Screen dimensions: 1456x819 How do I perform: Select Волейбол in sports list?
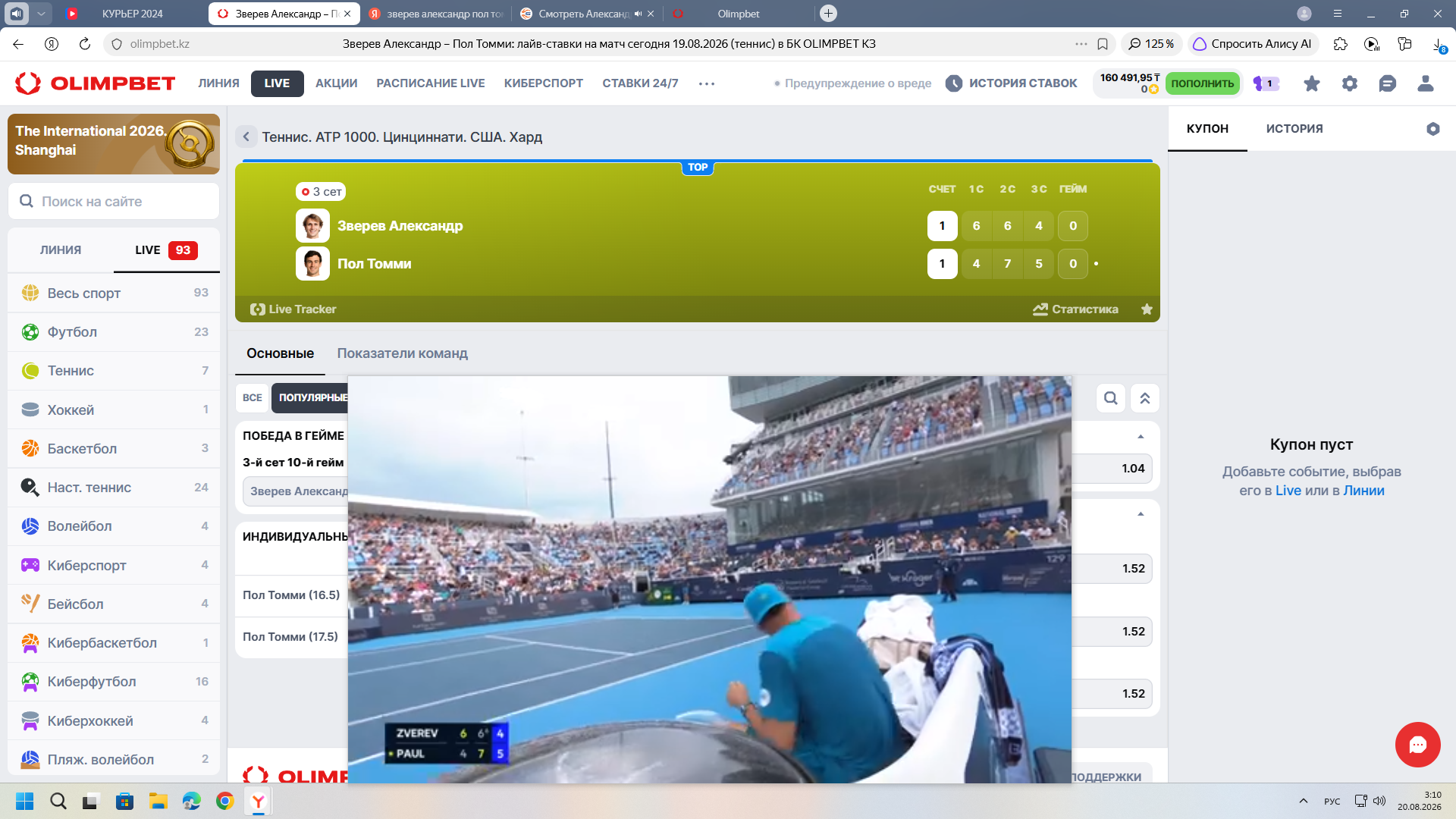(x=114, y=526)
